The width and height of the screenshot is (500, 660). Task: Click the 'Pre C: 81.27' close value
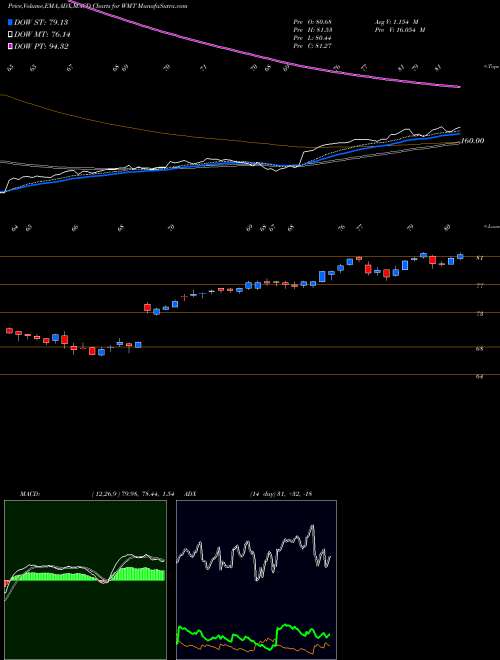point(314,46)
